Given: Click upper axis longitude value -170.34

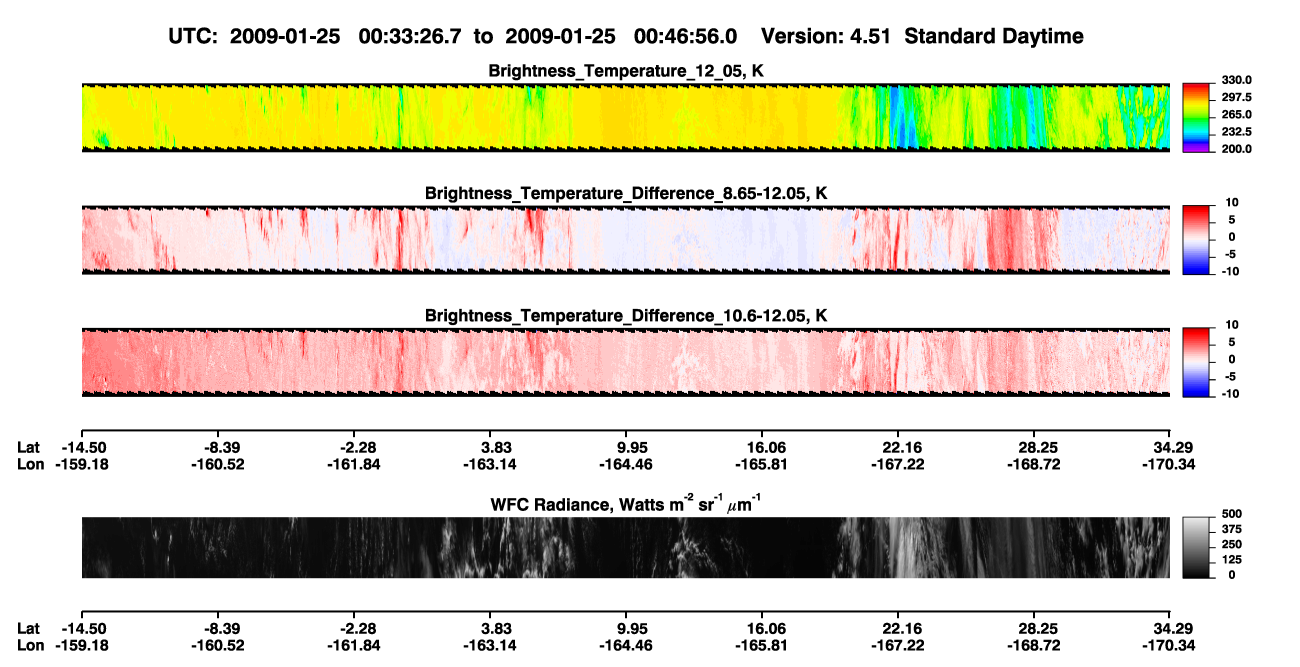Looking at the screenshot, I should click(1170, 464).
